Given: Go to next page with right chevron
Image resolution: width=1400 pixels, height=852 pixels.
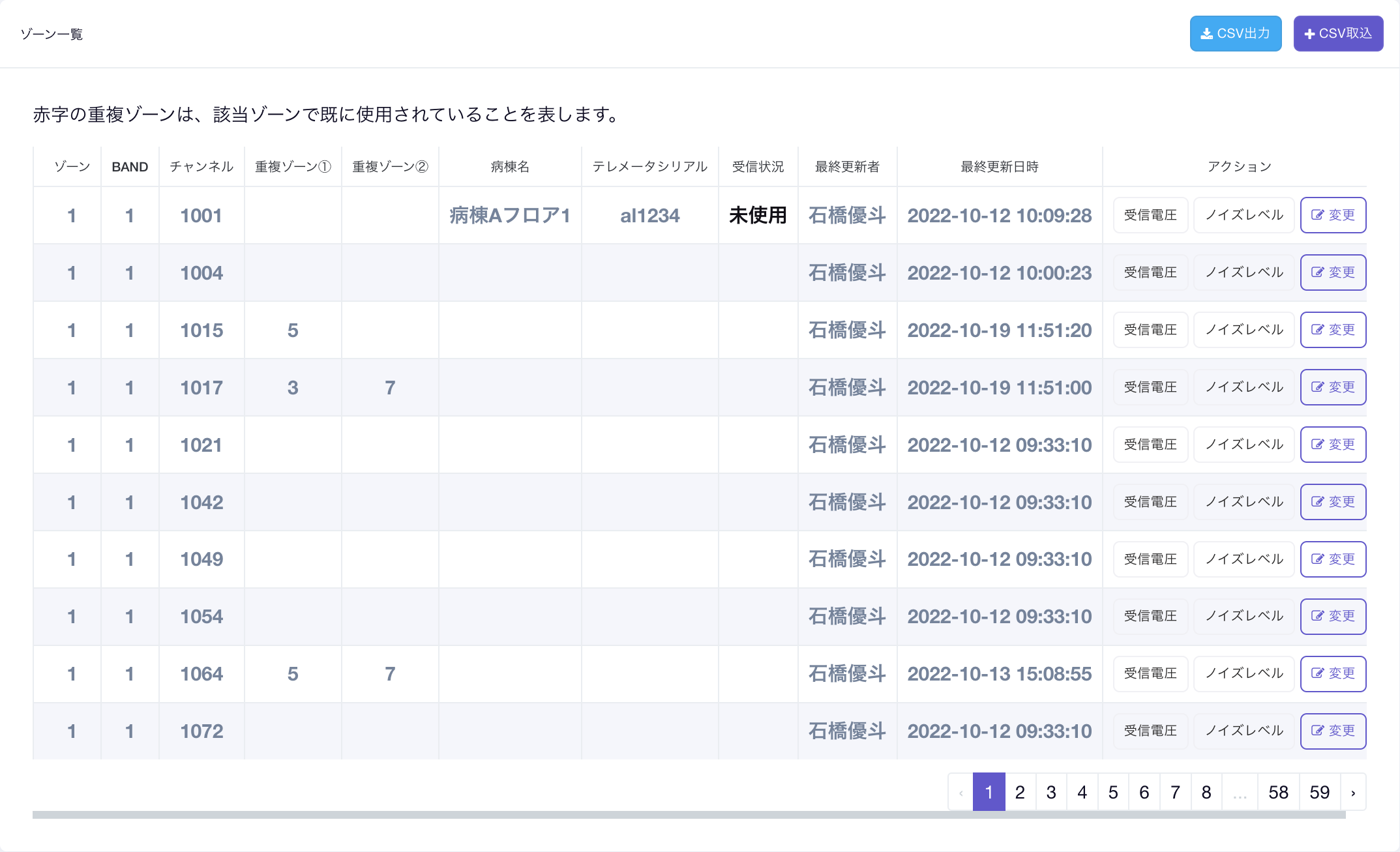Looking at the screenshot, I should 1353,793.
